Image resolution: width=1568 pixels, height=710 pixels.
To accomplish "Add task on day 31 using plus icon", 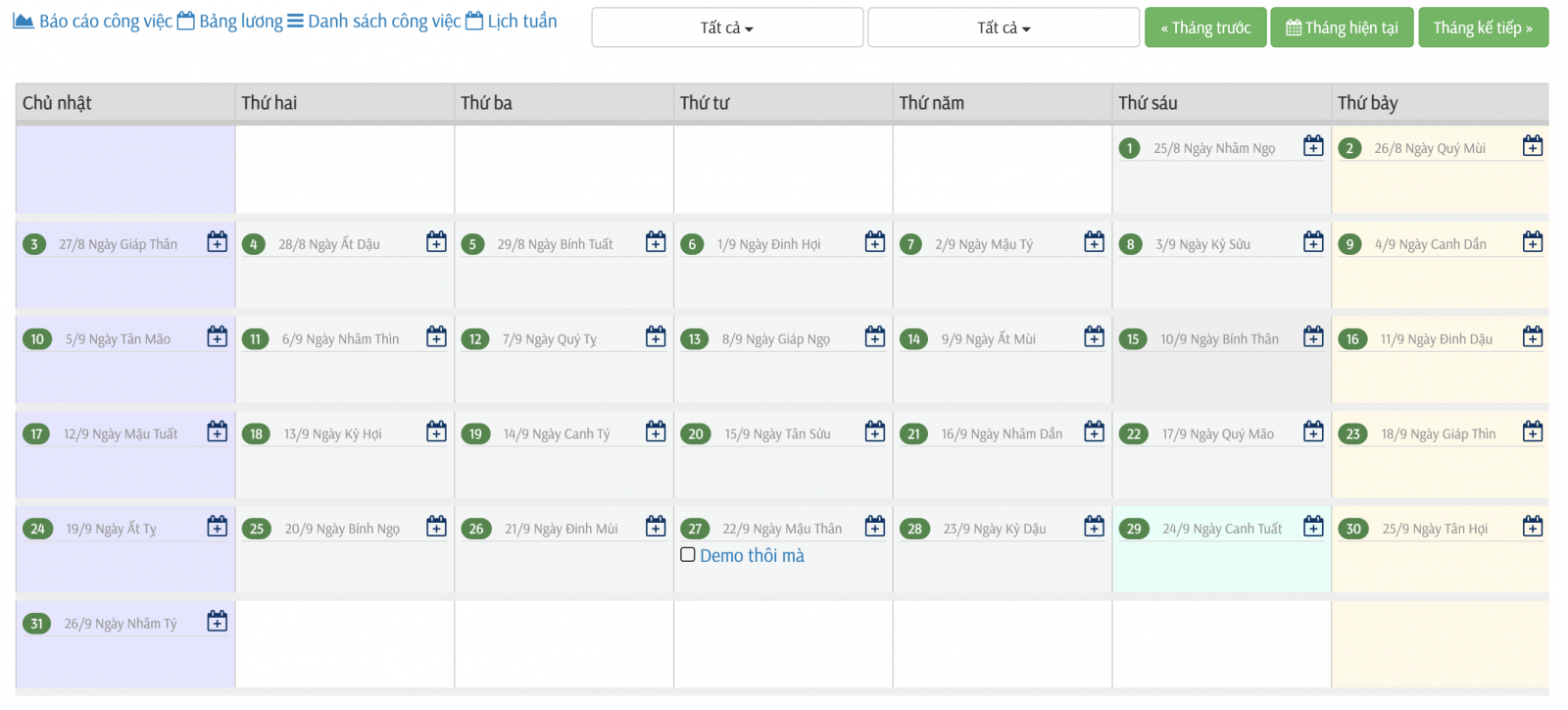I will (218, 621).
